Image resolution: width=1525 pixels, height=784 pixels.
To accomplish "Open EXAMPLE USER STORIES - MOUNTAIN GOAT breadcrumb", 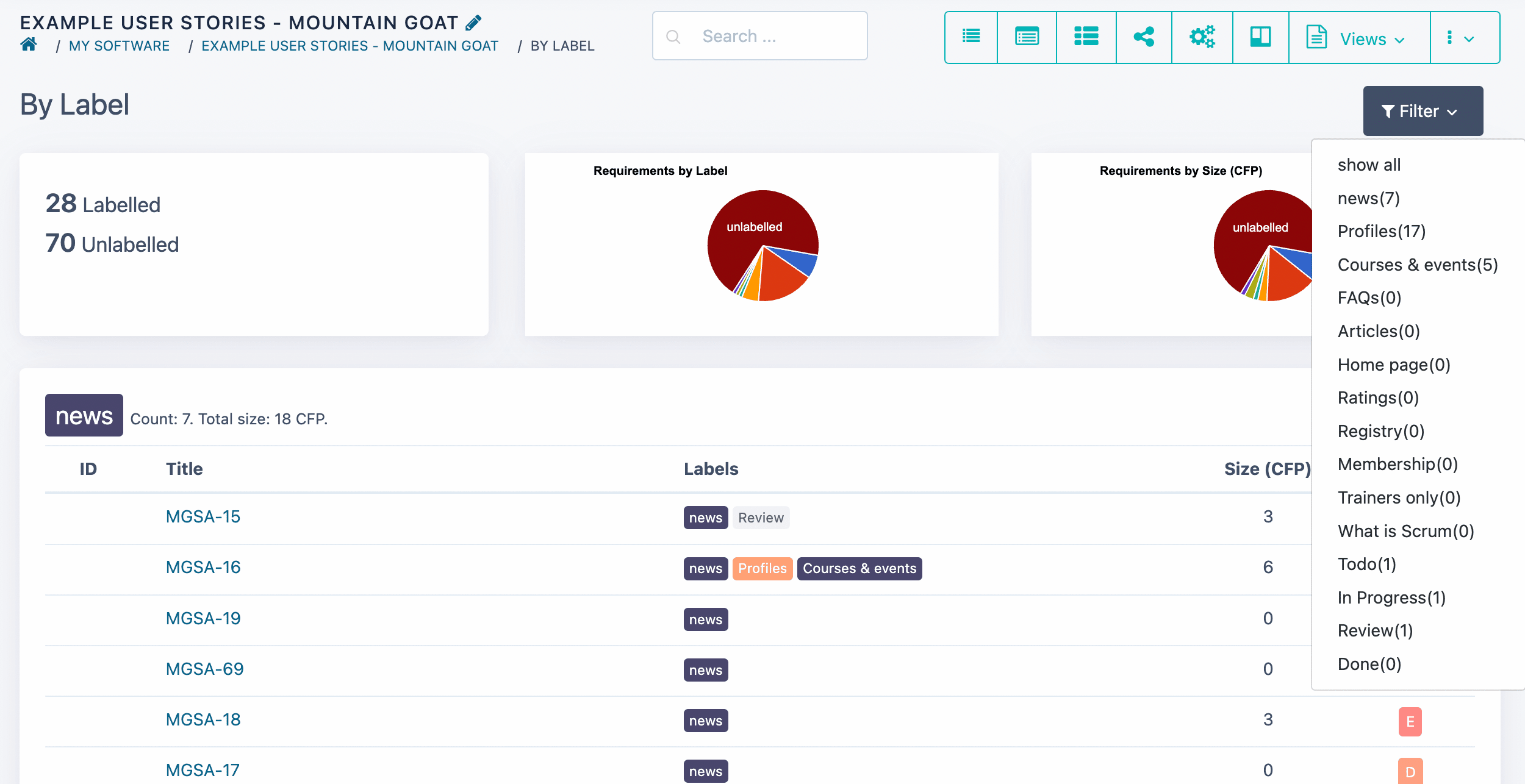I will pyautogui.click(x=350, y=46).
